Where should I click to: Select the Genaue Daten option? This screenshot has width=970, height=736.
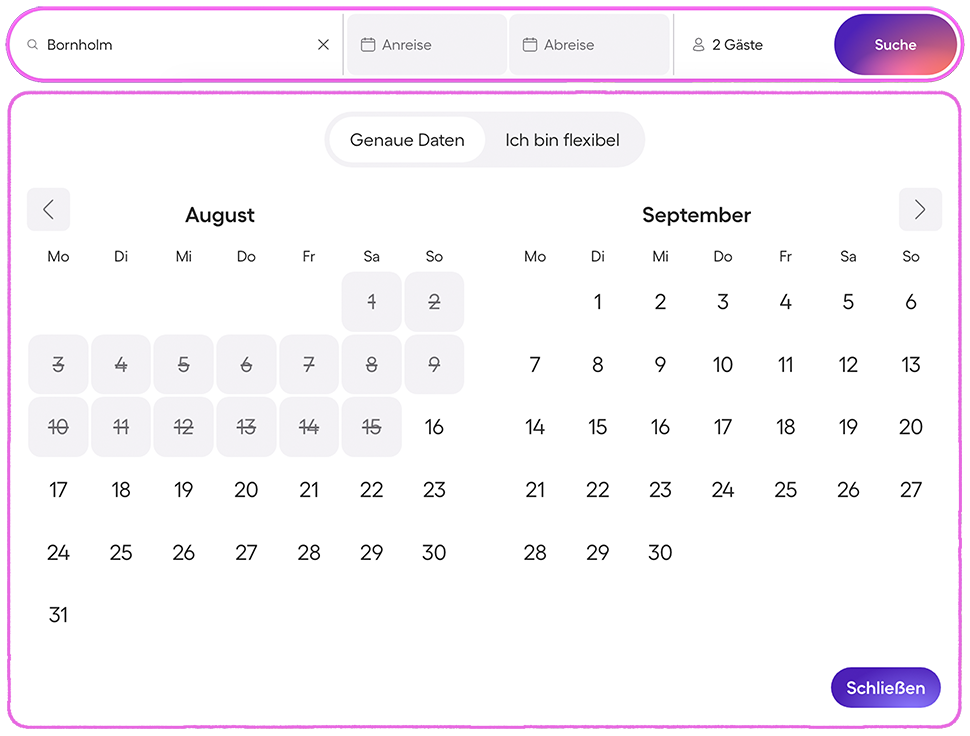pyautogui.click(x=407, y=140)
